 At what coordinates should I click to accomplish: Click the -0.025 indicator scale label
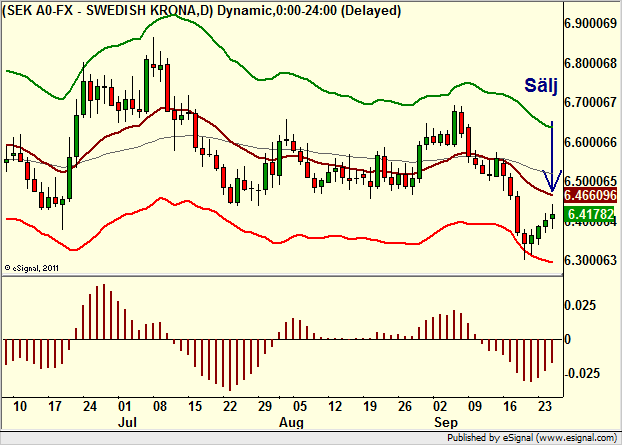(582, 373)
